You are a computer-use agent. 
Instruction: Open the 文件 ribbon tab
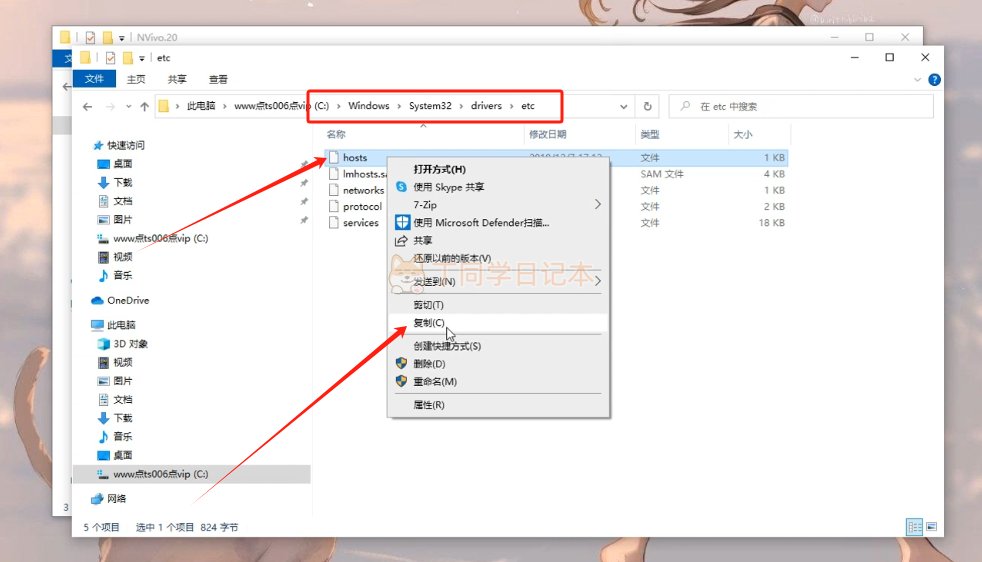click(94, 79)
